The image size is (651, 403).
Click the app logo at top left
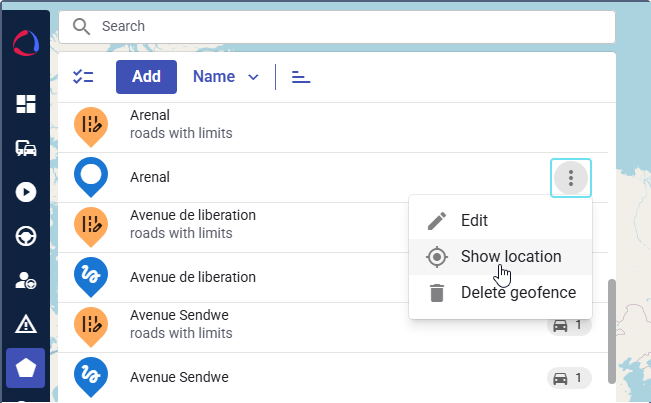(26, 45)
